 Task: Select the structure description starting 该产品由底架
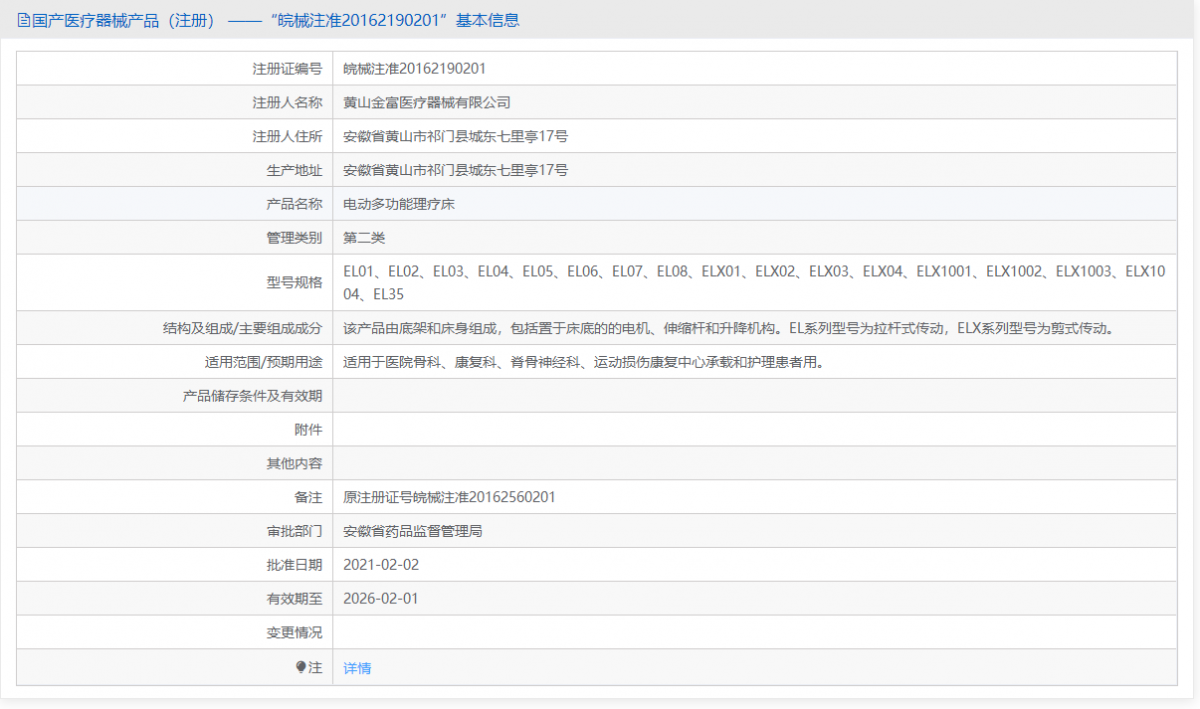(x=728, y=328)
